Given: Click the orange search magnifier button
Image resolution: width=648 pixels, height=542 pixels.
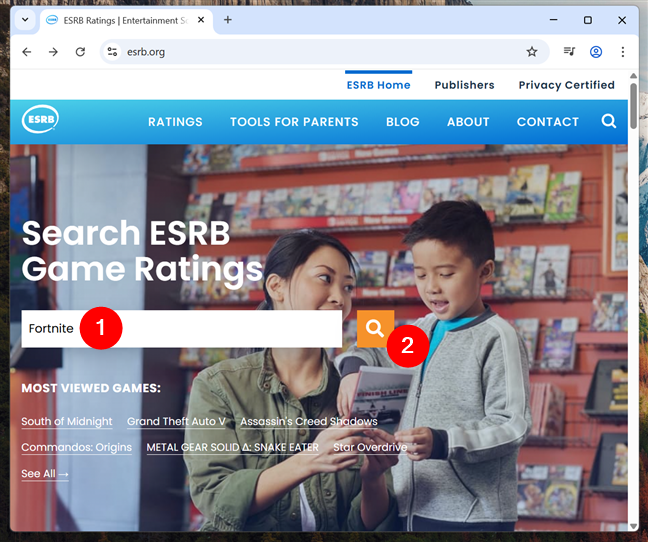Looking at the screenshot, I should (x=375, y=328).
